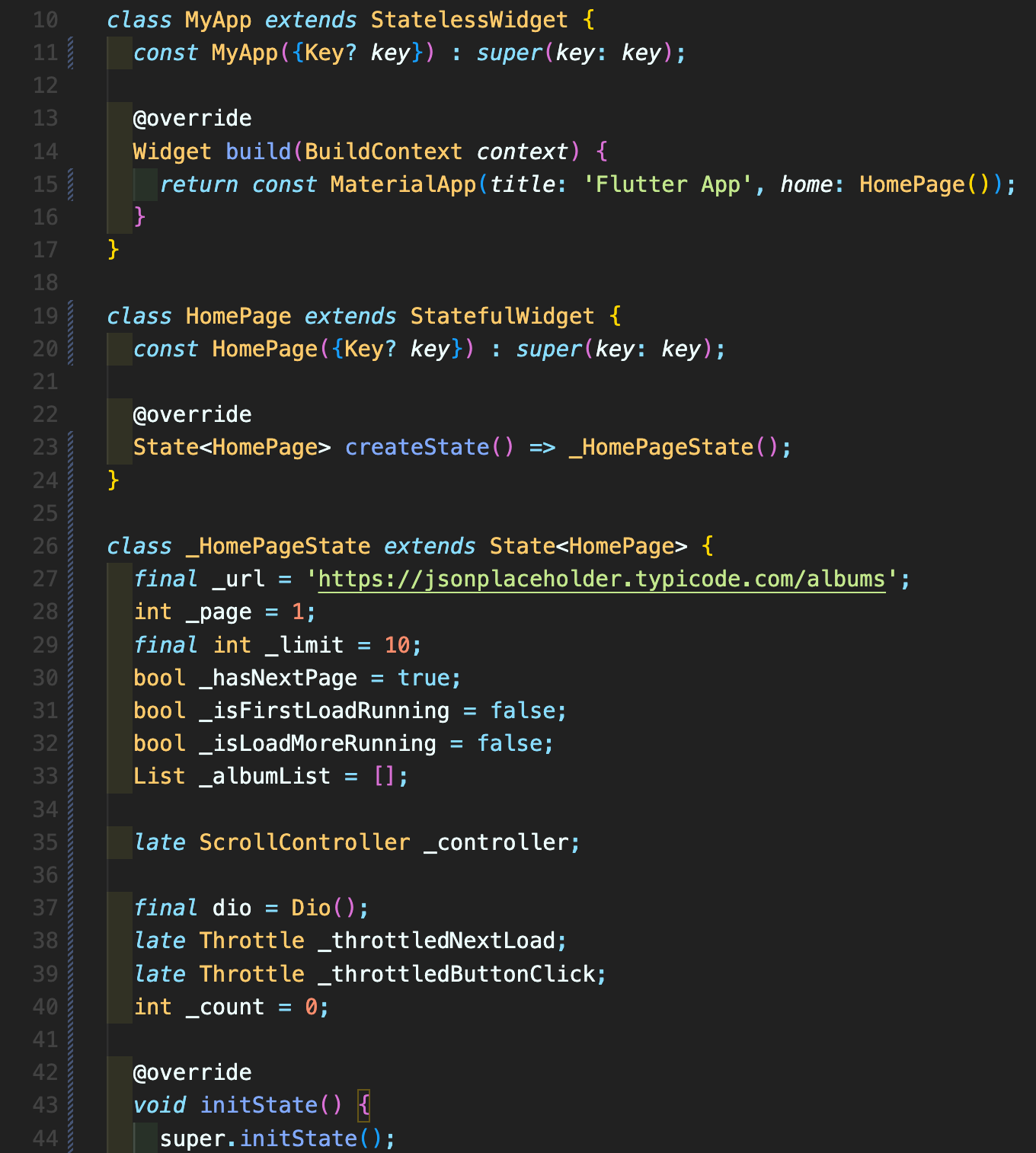Open the jsonplaceholder.typicode.com/albums URL link

(x=602, y=580)
